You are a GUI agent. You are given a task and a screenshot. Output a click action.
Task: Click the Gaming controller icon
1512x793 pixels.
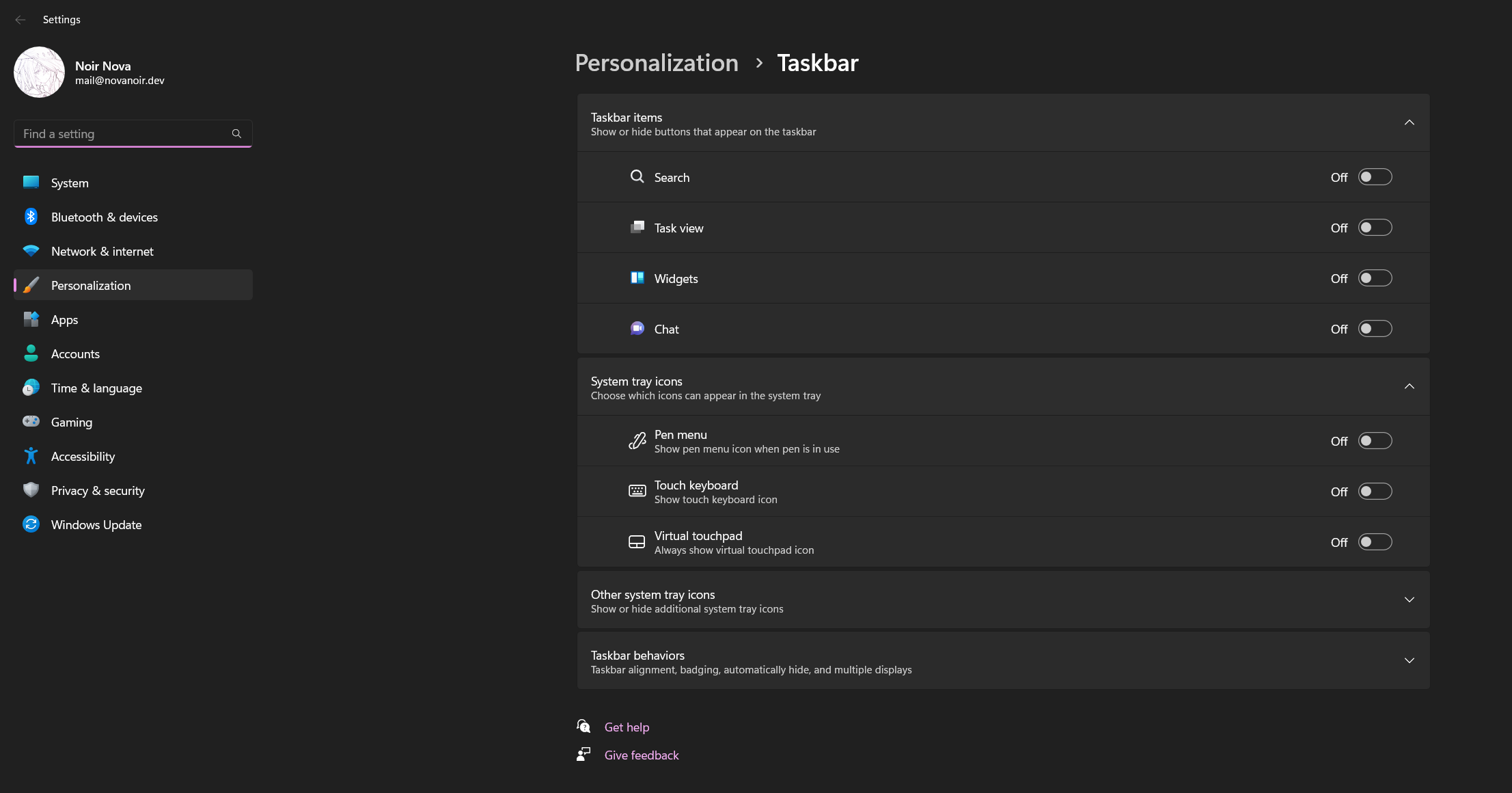[31, 422]
